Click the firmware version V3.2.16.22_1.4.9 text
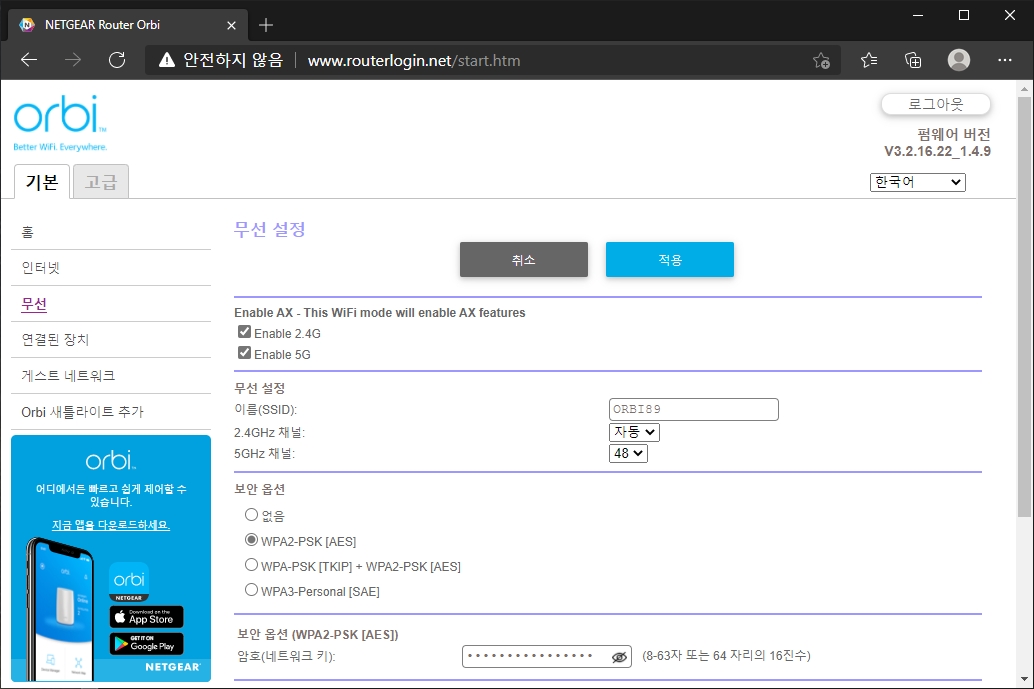This screenshot has width=1034, height=689. (937, 152)
